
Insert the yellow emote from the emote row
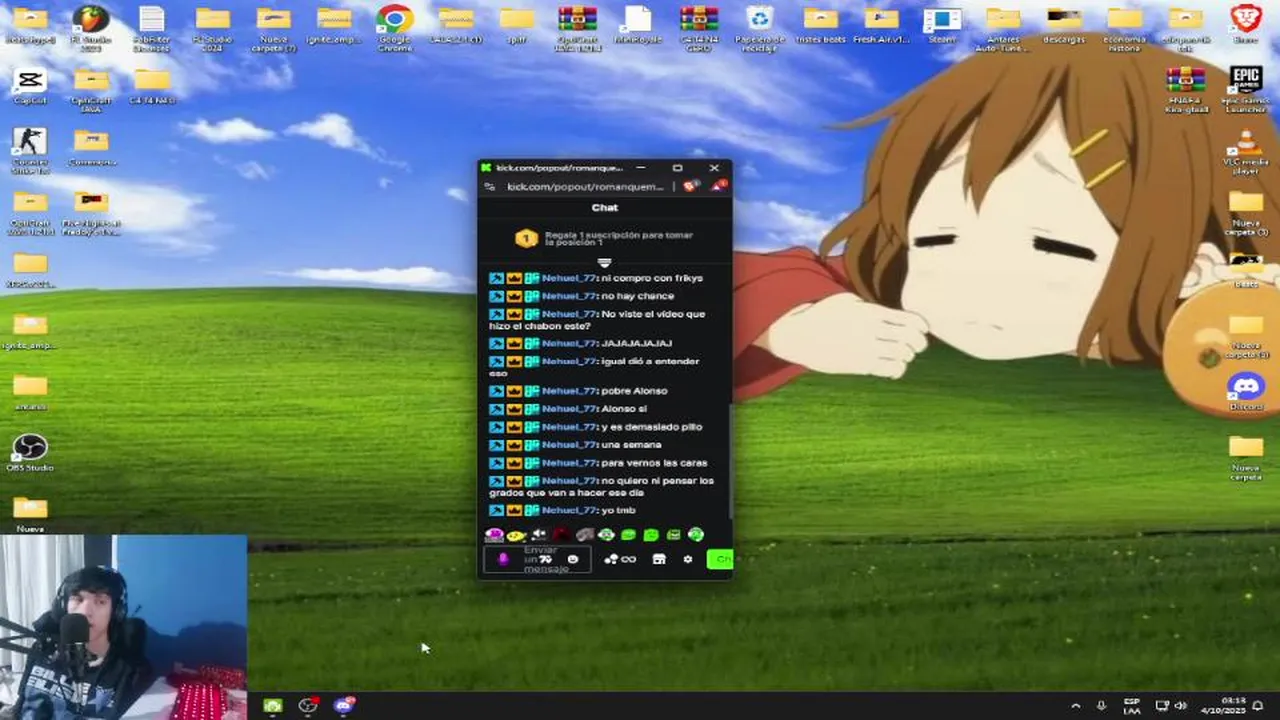517,535
